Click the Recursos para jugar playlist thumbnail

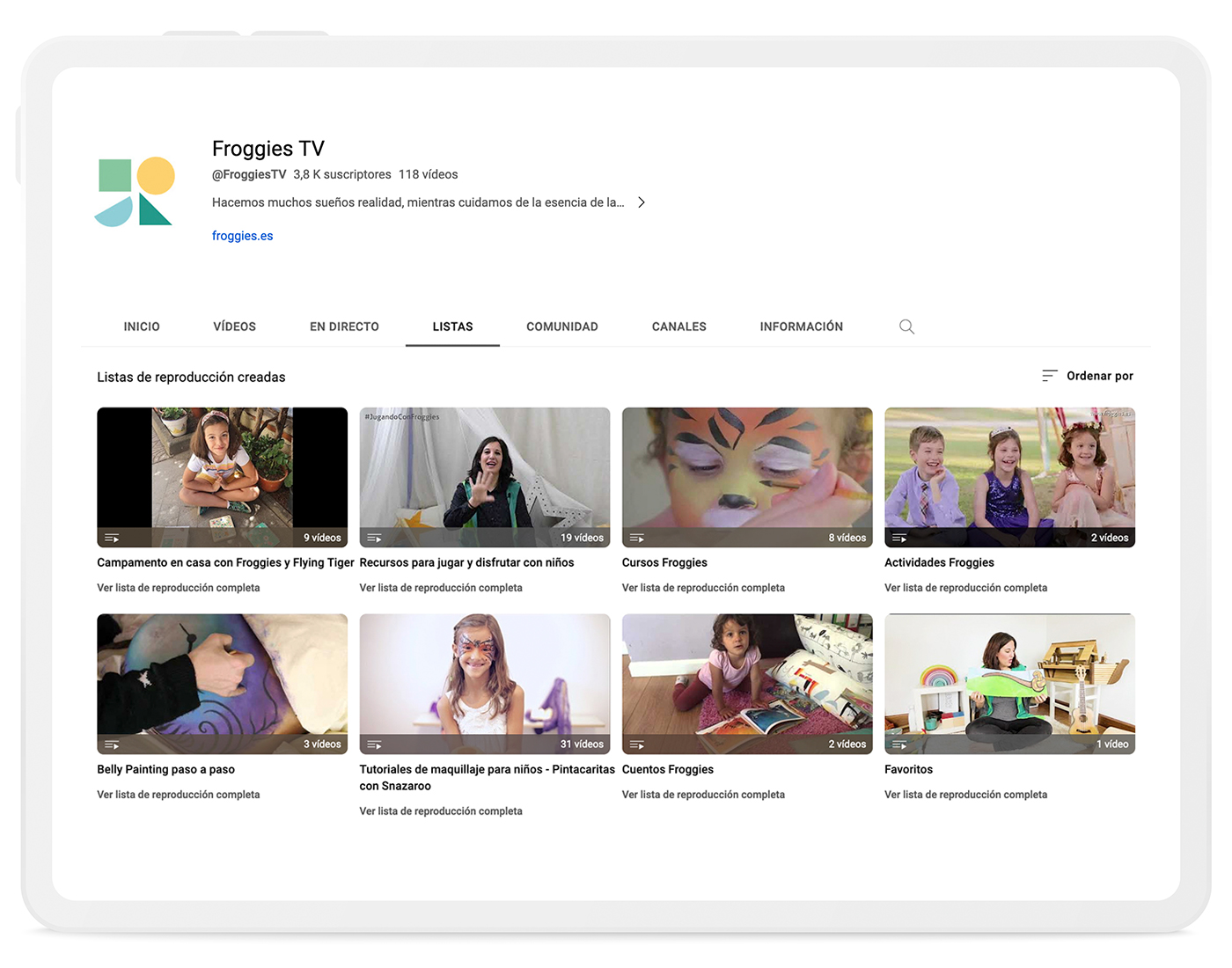coord(484,477)
